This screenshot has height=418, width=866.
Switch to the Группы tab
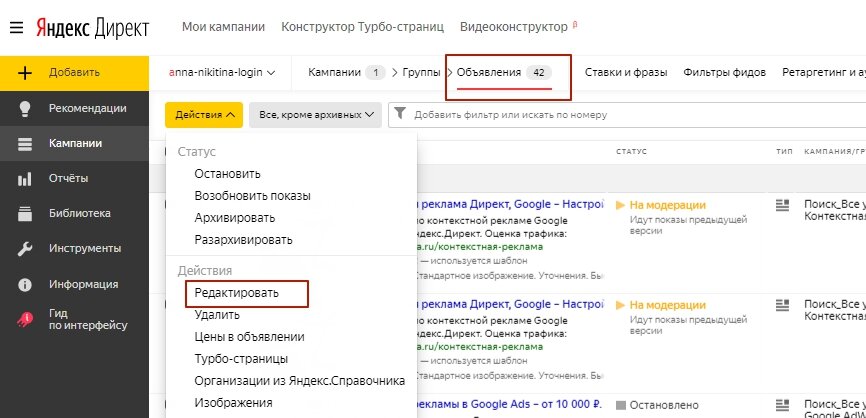[421, 72]
